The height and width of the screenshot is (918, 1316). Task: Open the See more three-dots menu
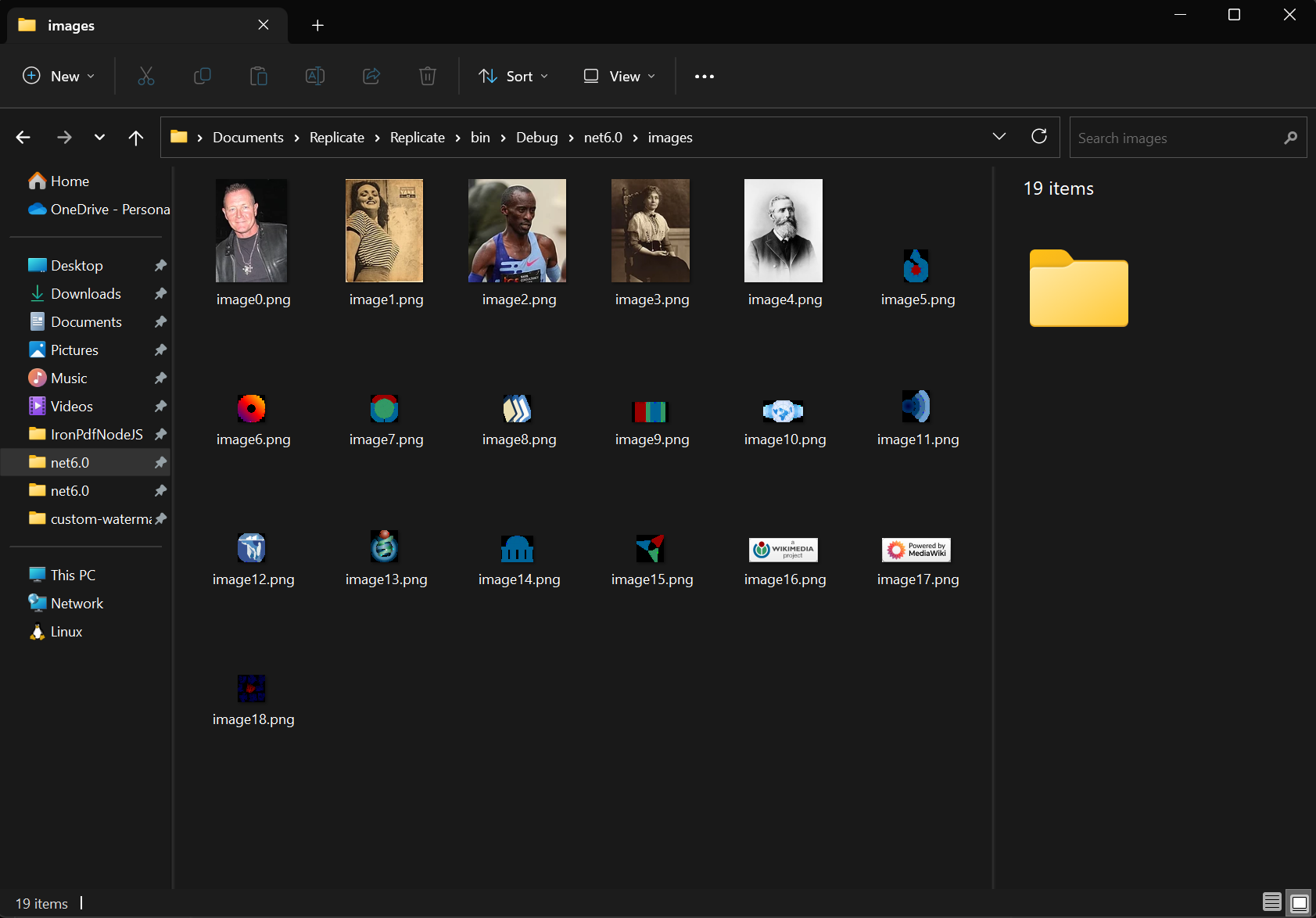(x=705, y=76)
